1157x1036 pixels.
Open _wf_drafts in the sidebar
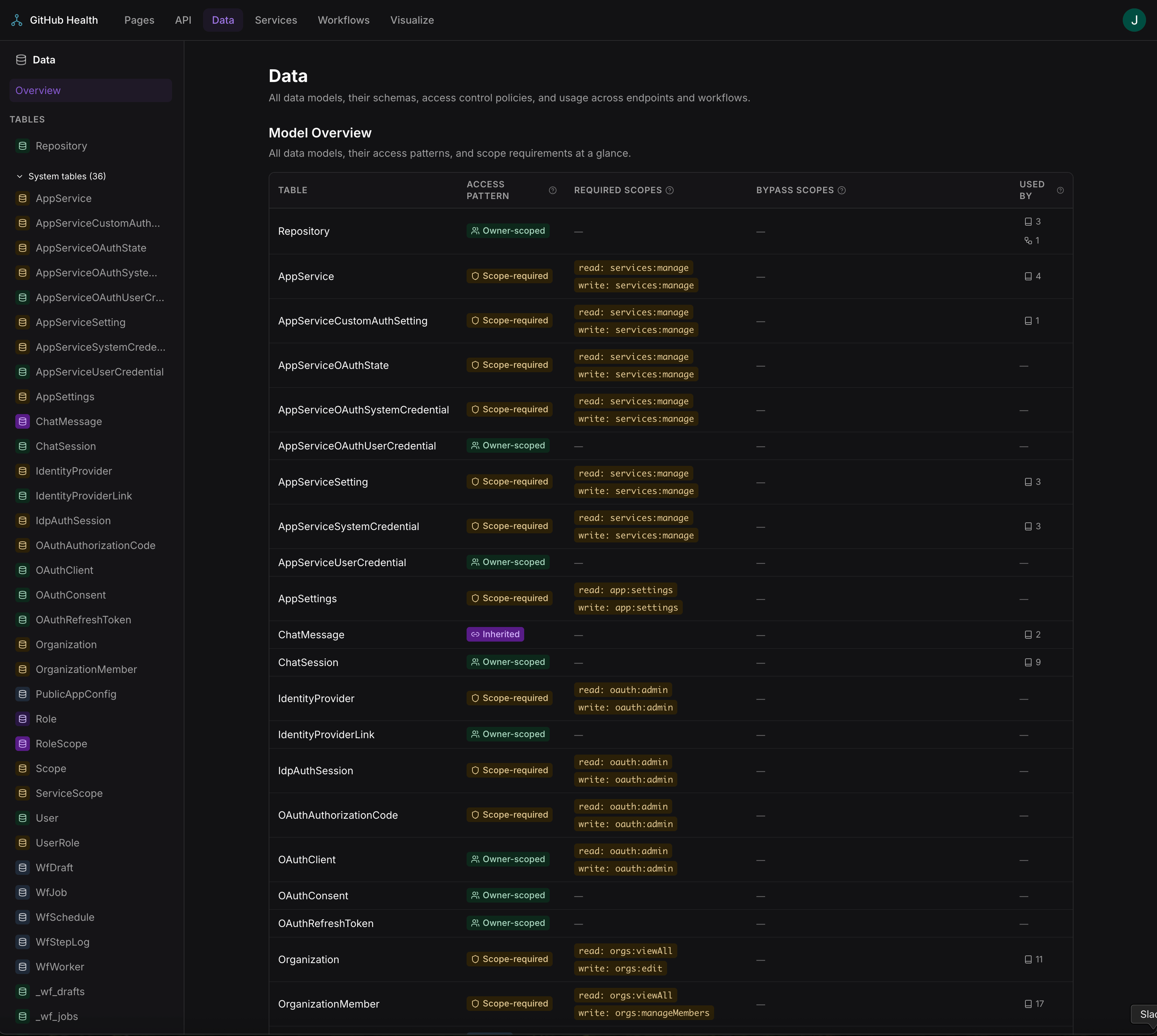[90, 992]
